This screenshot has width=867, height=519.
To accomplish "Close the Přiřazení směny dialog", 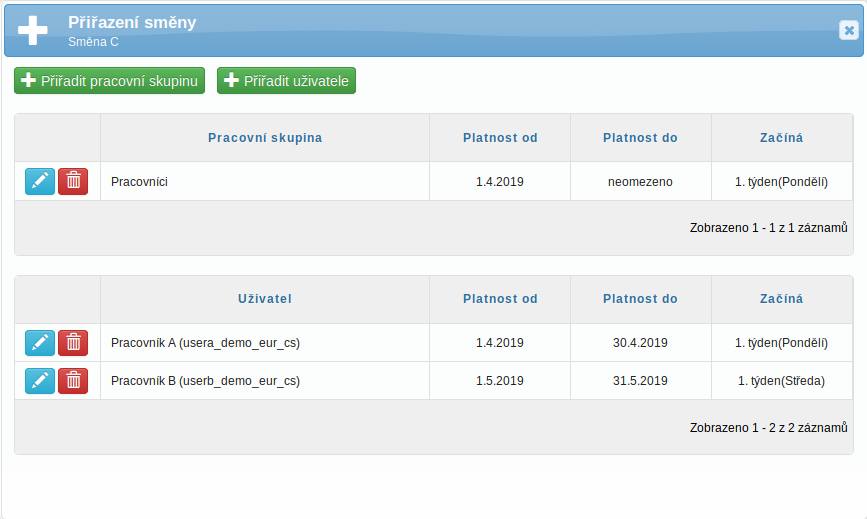I will point(849,30).
